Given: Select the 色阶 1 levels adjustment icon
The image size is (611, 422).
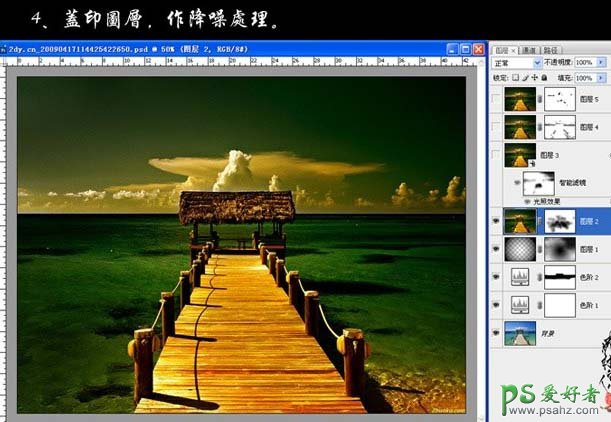Looking at the screenshot, I should point(519,303).
